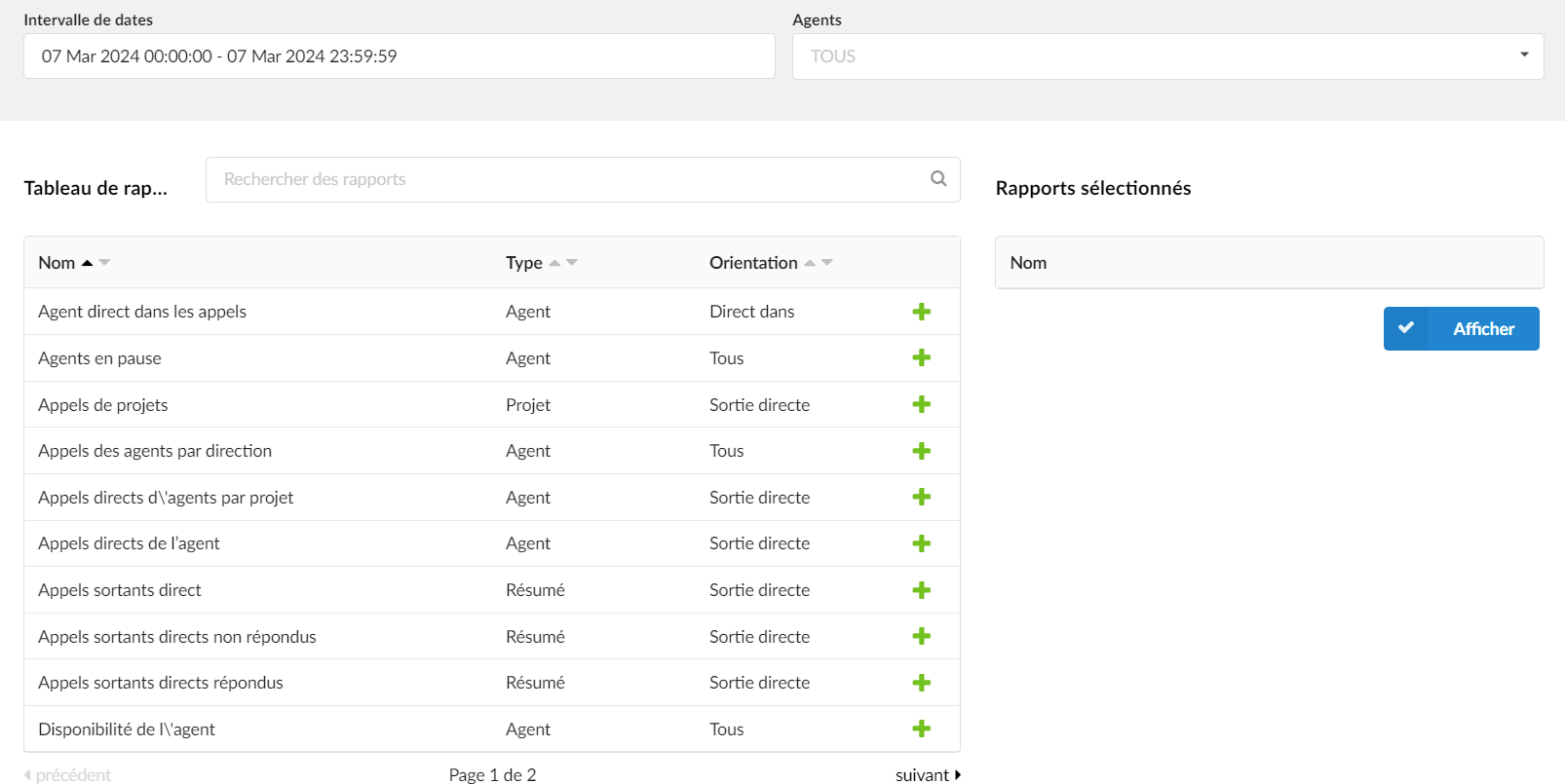1565x784 pixels.
Task: Select the Appels sortants directs non répondus name
Action: click(x=177, y=637)
